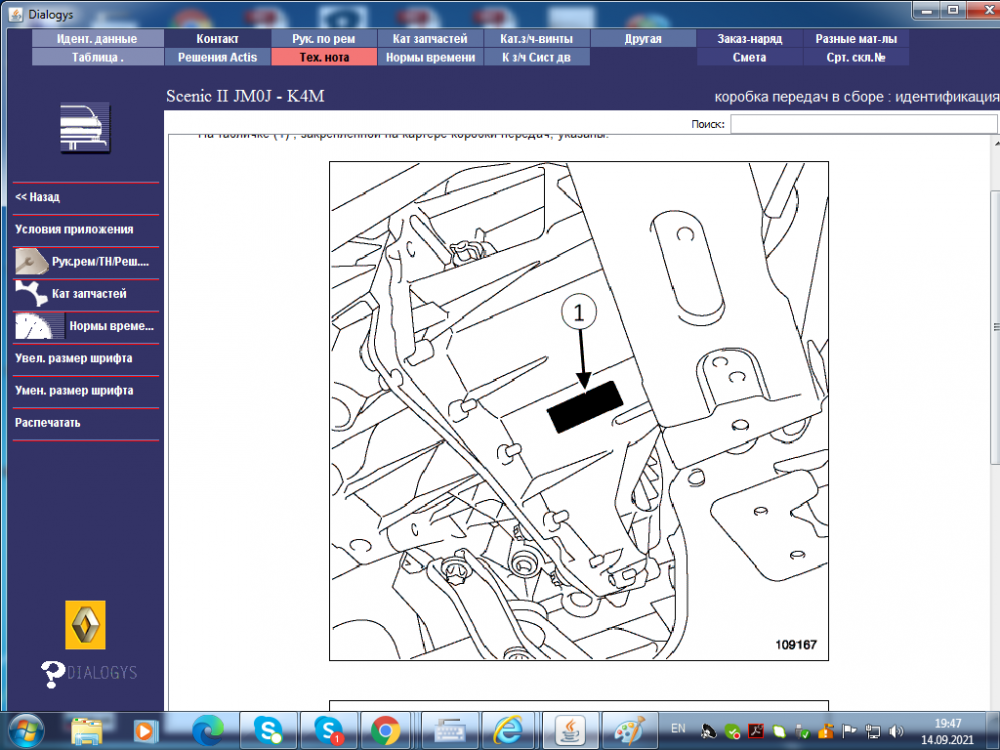Viewport: 1000px width, 750px height.
Task: Open Skype with notification badge
Action: tap(329, 731)
